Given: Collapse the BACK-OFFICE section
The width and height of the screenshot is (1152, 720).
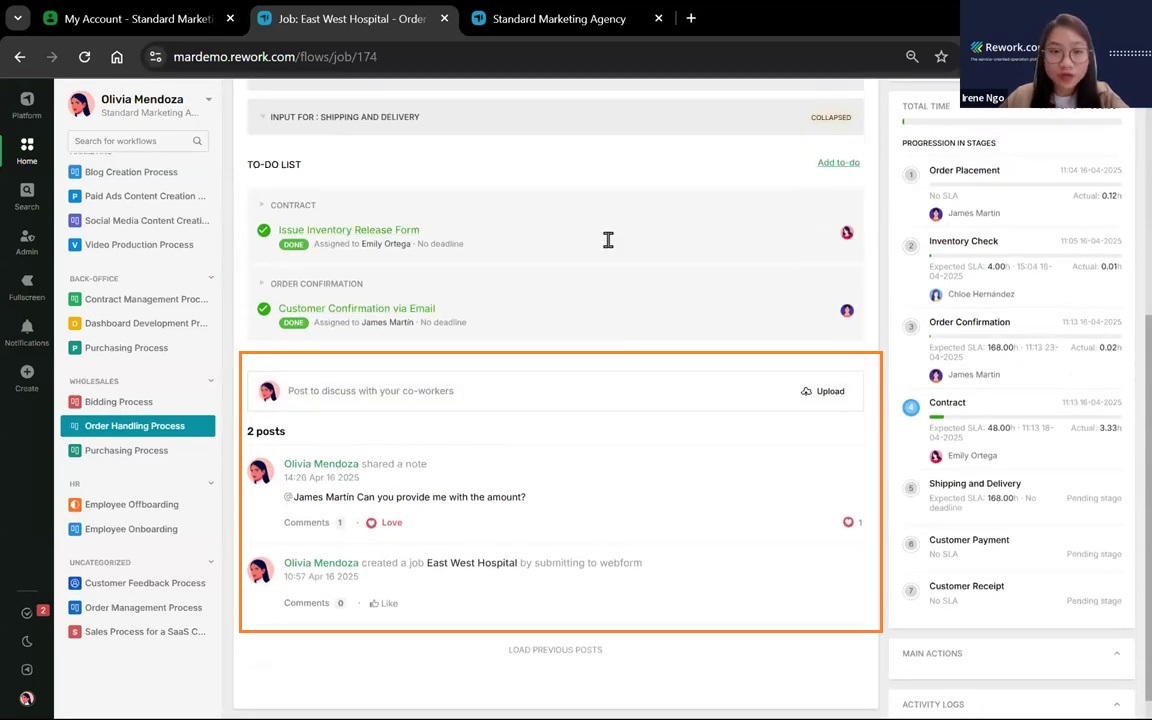Looking at the screenshot, I should click(211, 278).
